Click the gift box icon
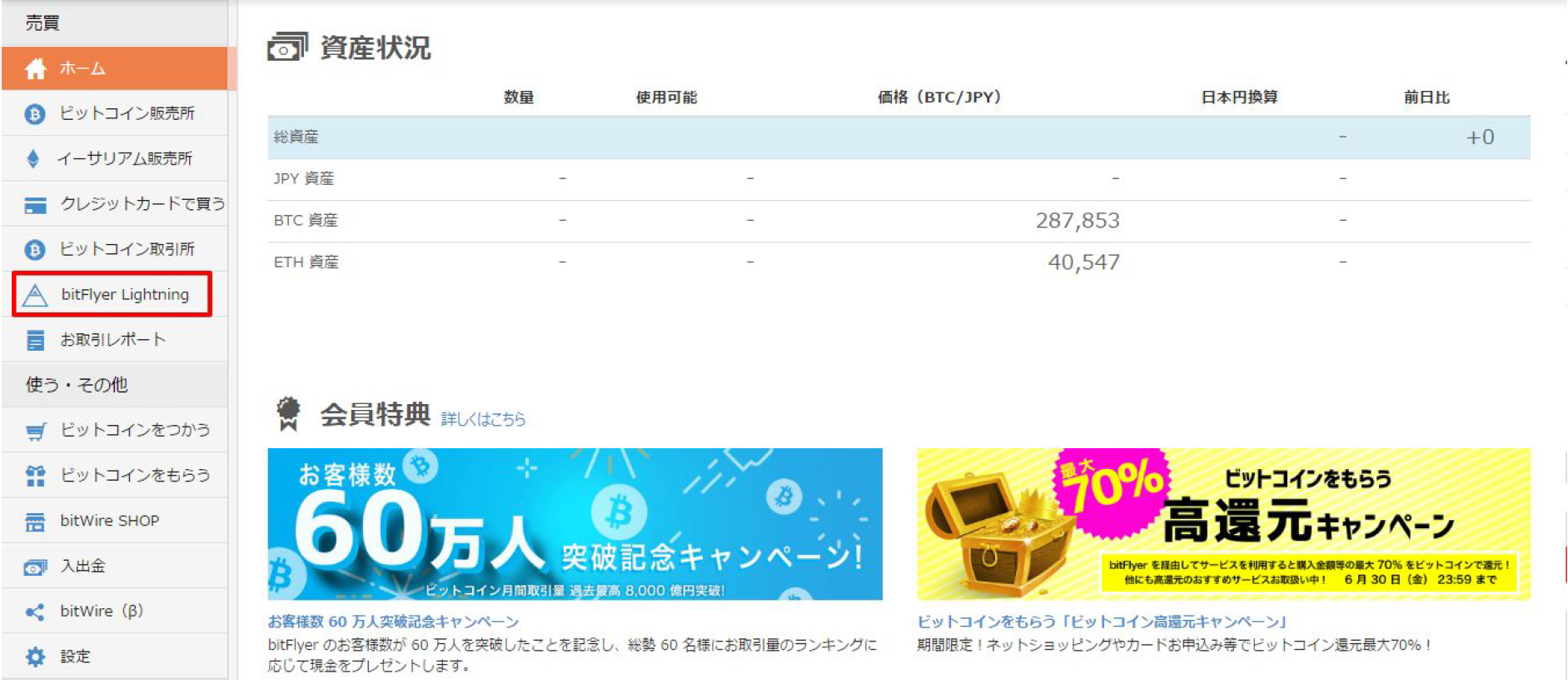The image size is (1568, 689). 35,477
